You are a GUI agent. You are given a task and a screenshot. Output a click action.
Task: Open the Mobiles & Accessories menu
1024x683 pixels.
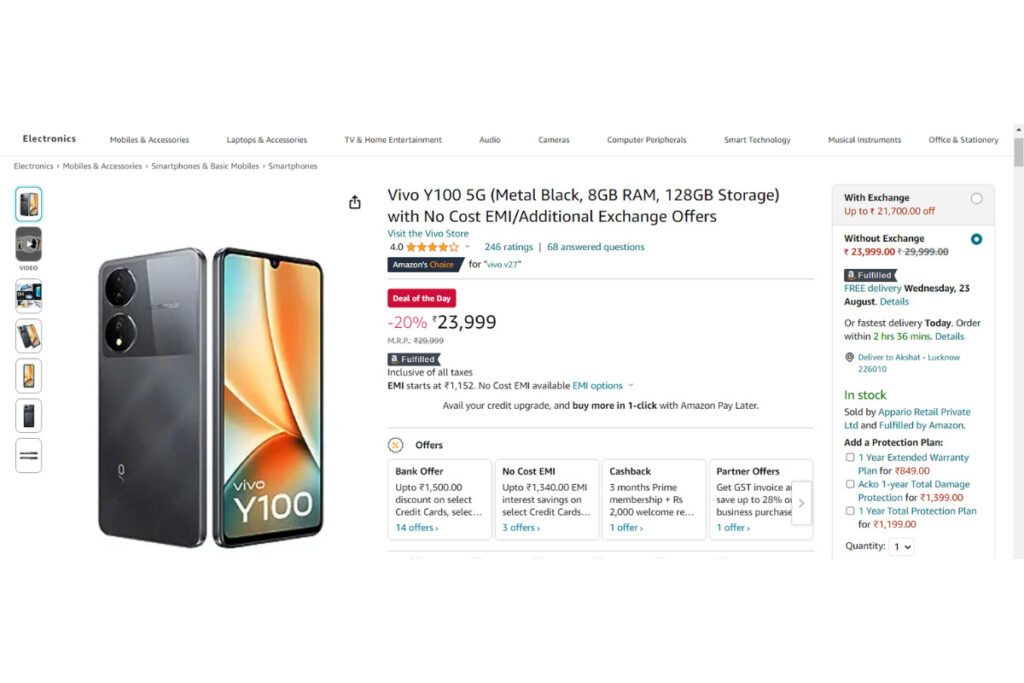[x=150, y=140]
